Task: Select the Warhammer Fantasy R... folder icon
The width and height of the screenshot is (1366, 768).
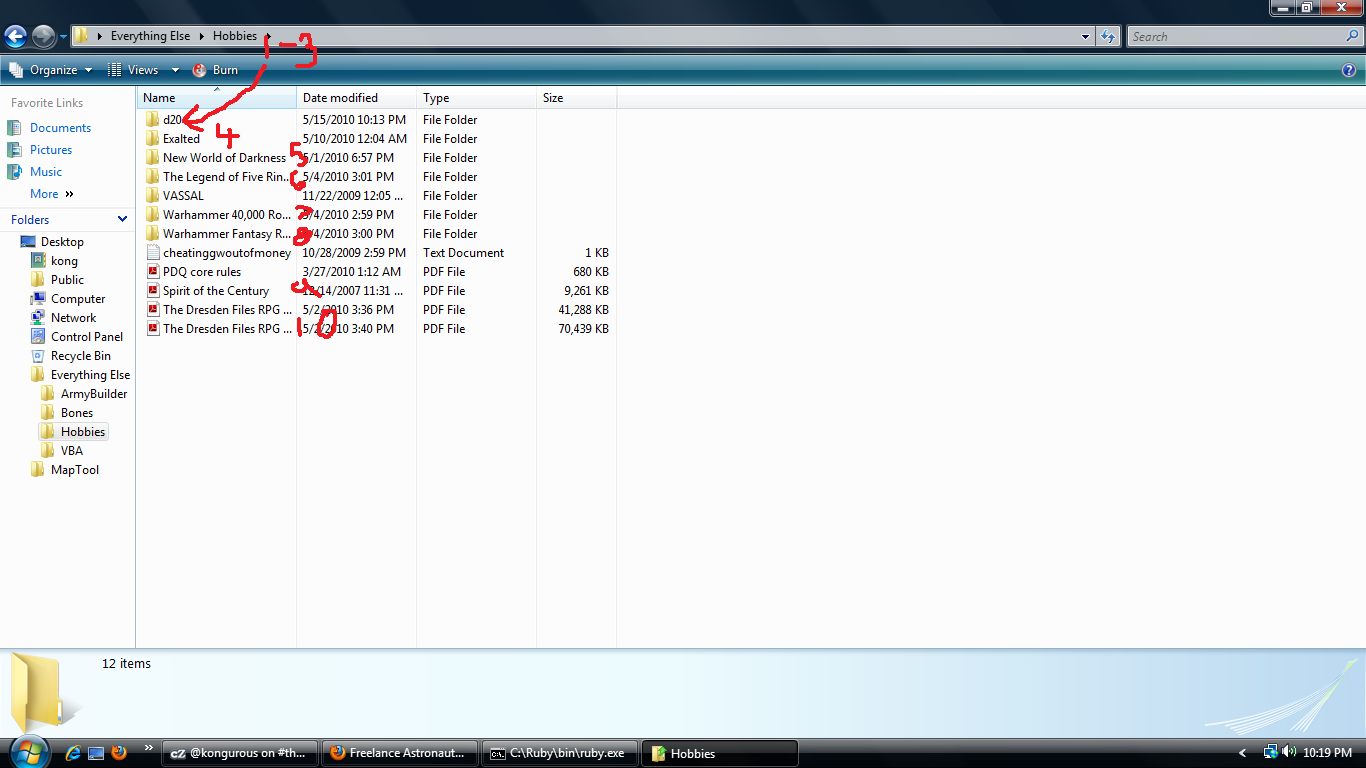Action: (152, 234)
